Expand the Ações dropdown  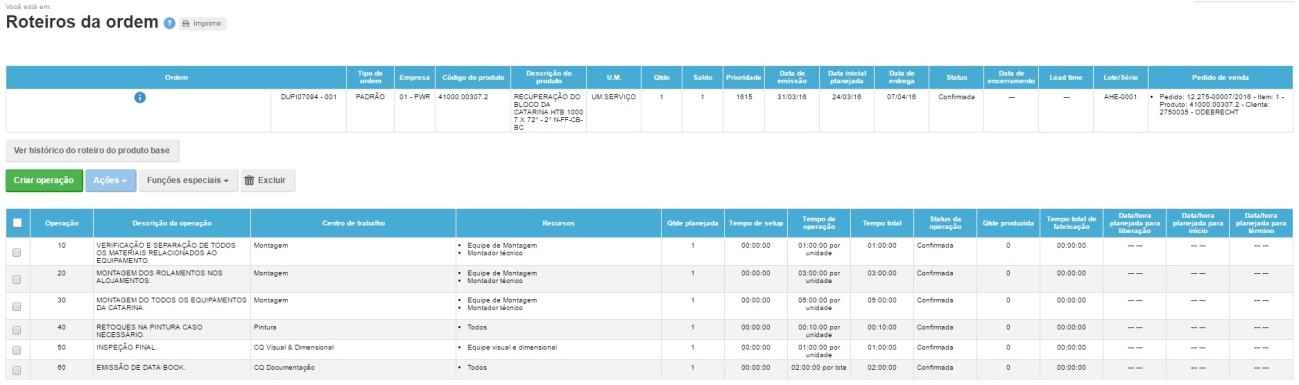(x=109, y=181)
